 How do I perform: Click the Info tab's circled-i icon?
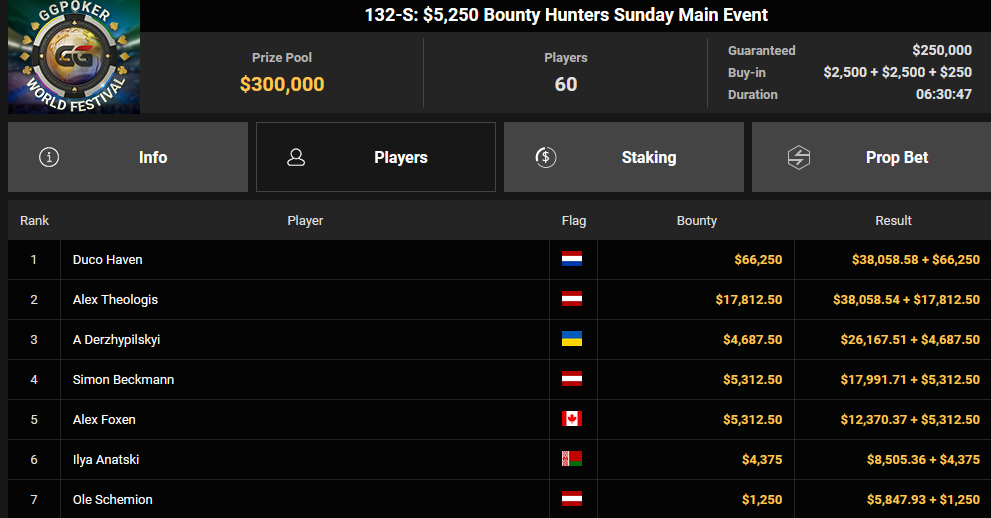(x=49, y=157)
